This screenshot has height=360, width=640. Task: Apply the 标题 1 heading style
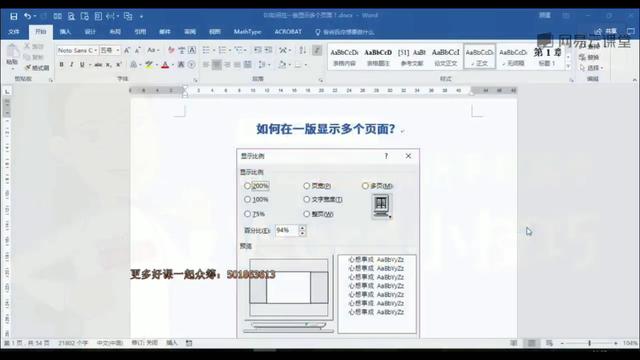click(x=547, y=57)
